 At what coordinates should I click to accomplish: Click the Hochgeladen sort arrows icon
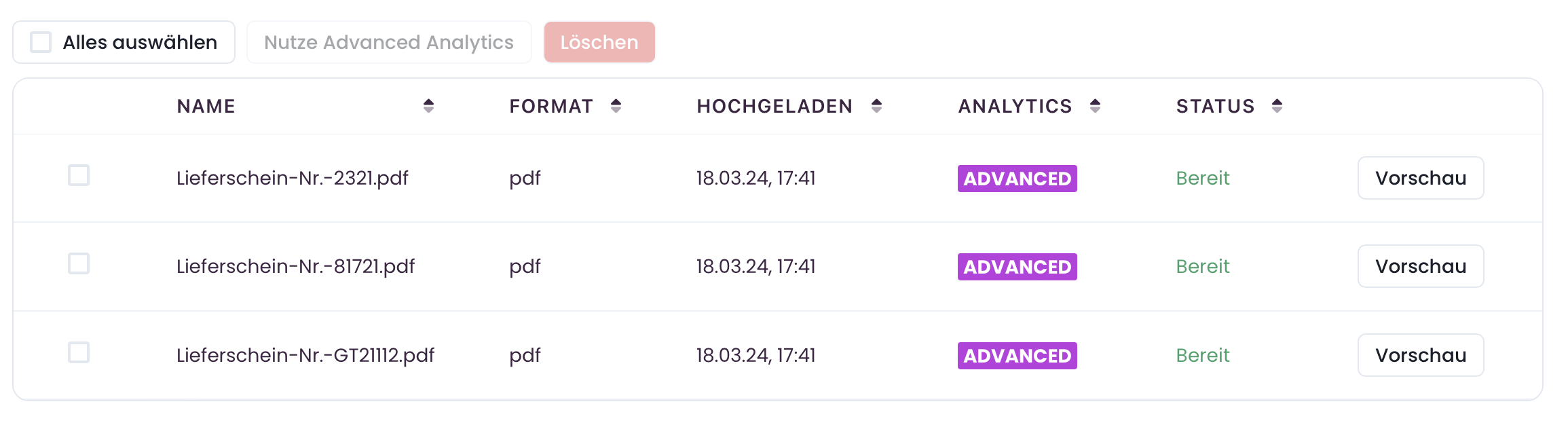pyautogui.click(x=876, y=106)
